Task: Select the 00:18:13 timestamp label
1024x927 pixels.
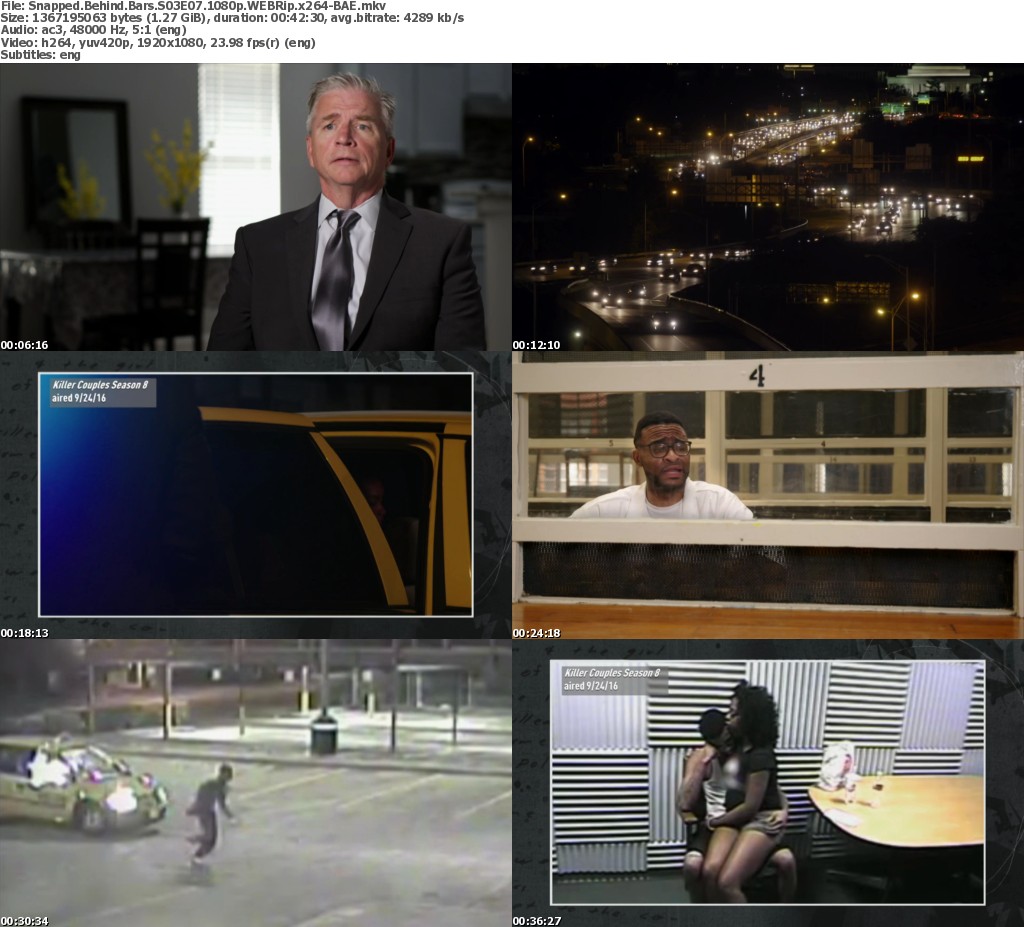Action: click(25, 633)
